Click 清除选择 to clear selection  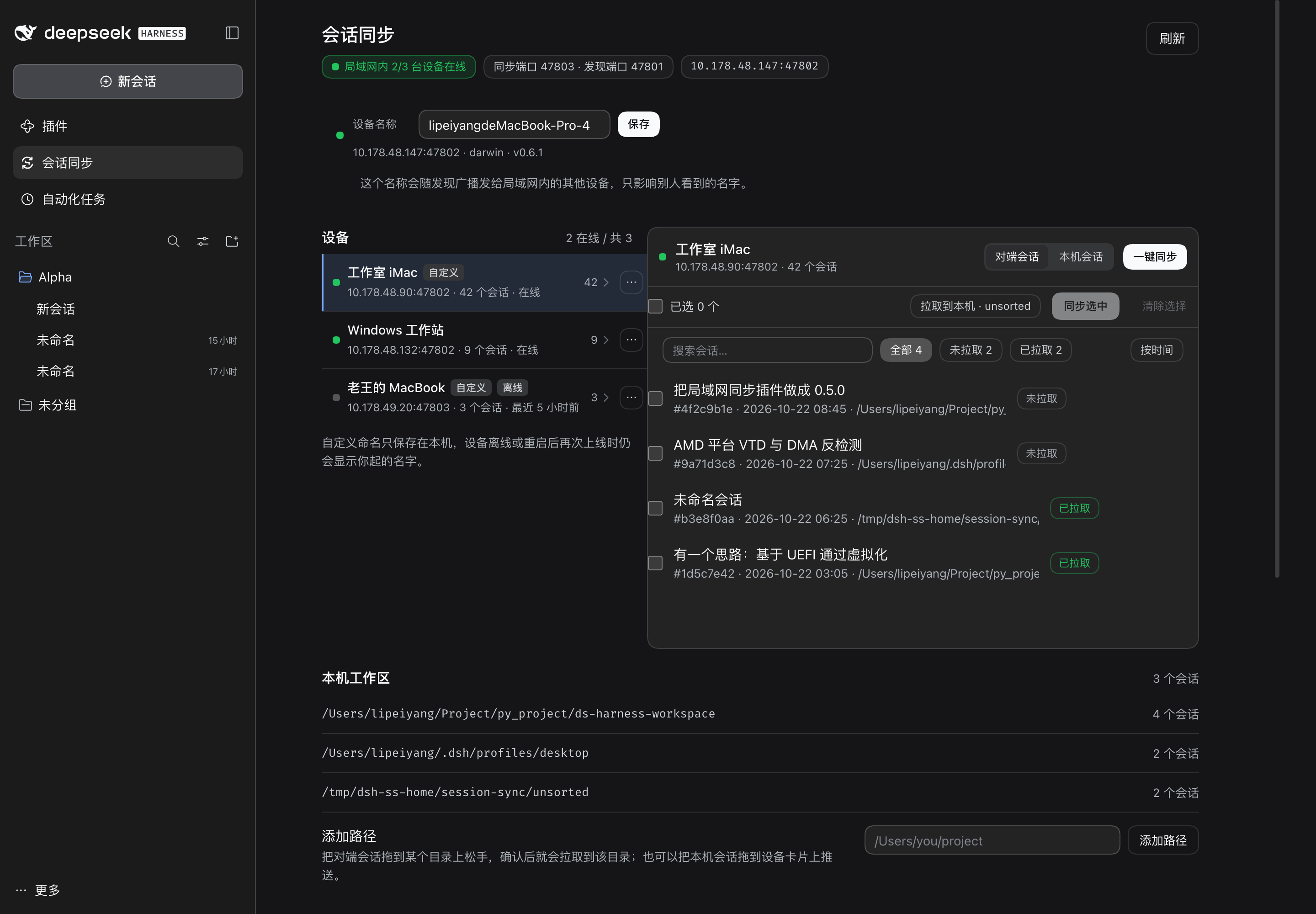coord(1164,306)
